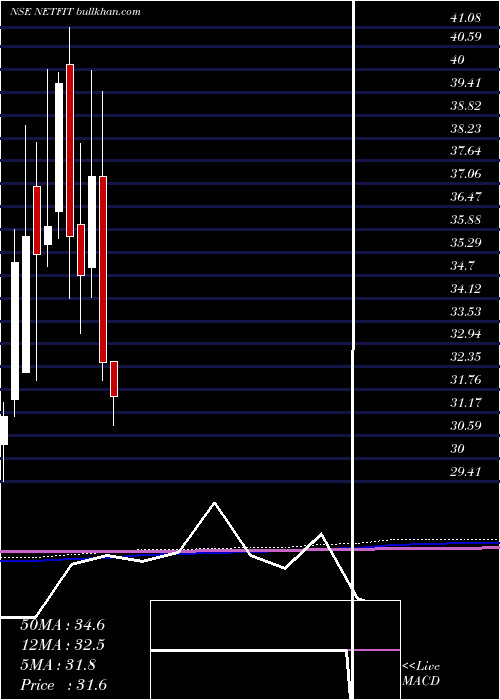Click the 41.08 price axis label
The image size is (500, 700).
click(x=465, y=18)
